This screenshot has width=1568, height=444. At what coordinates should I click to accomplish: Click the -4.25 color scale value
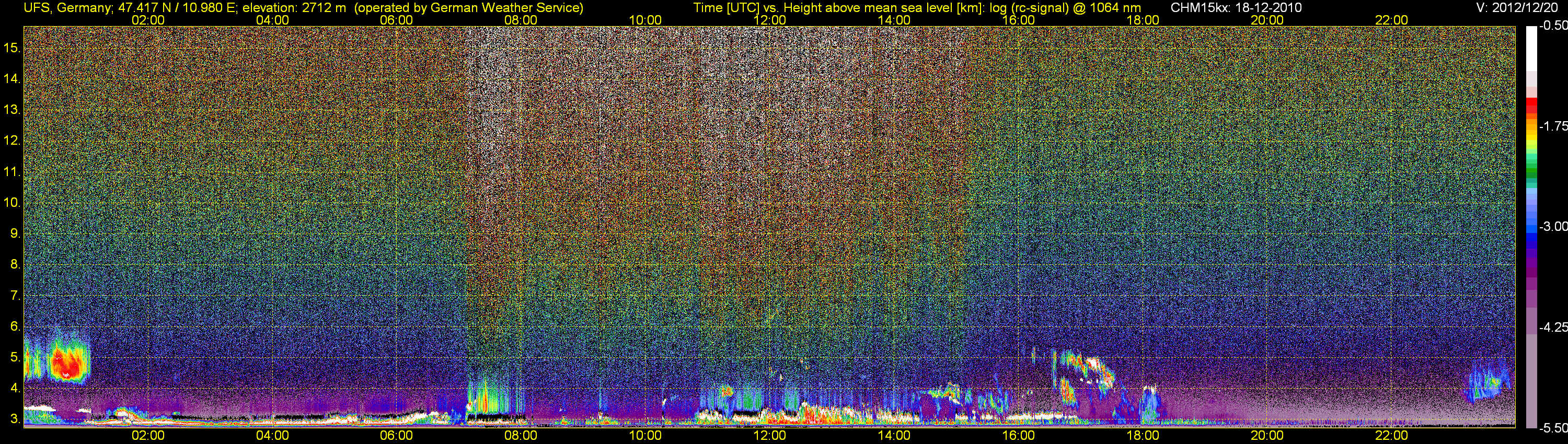[1553, 327]
